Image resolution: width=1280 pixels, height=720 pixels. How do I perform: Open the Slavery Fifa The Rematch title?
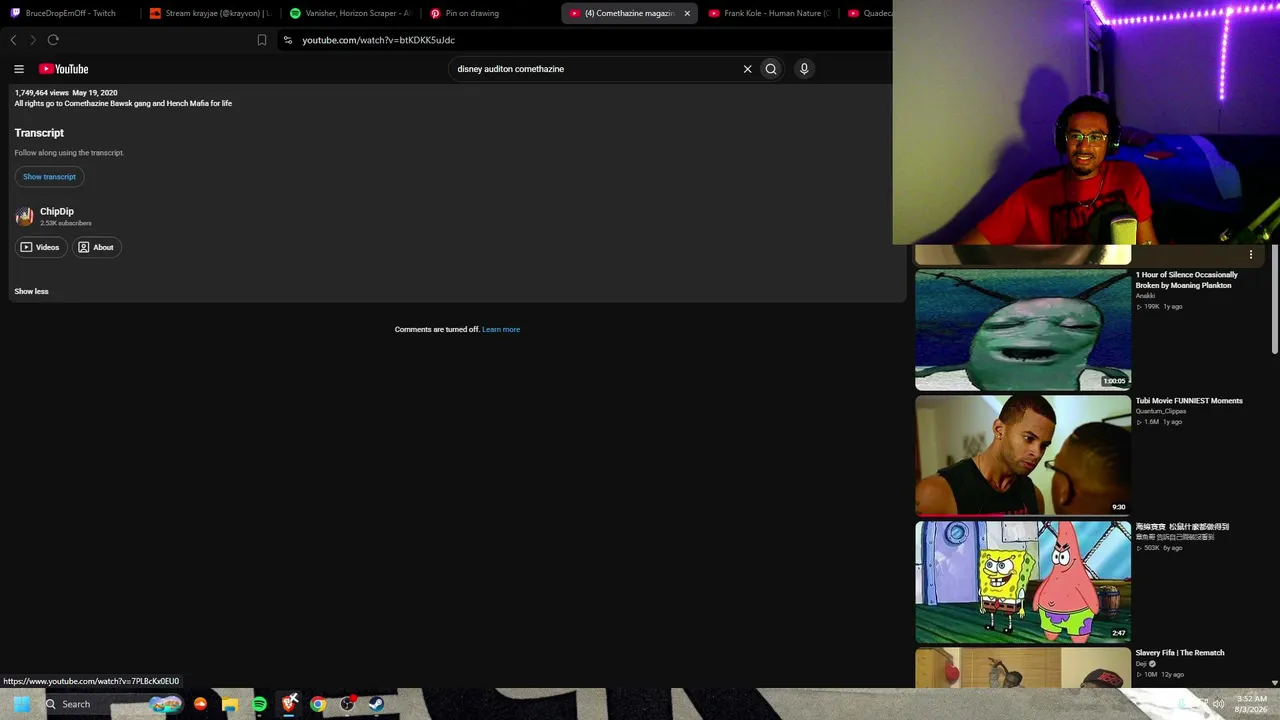1180,653
